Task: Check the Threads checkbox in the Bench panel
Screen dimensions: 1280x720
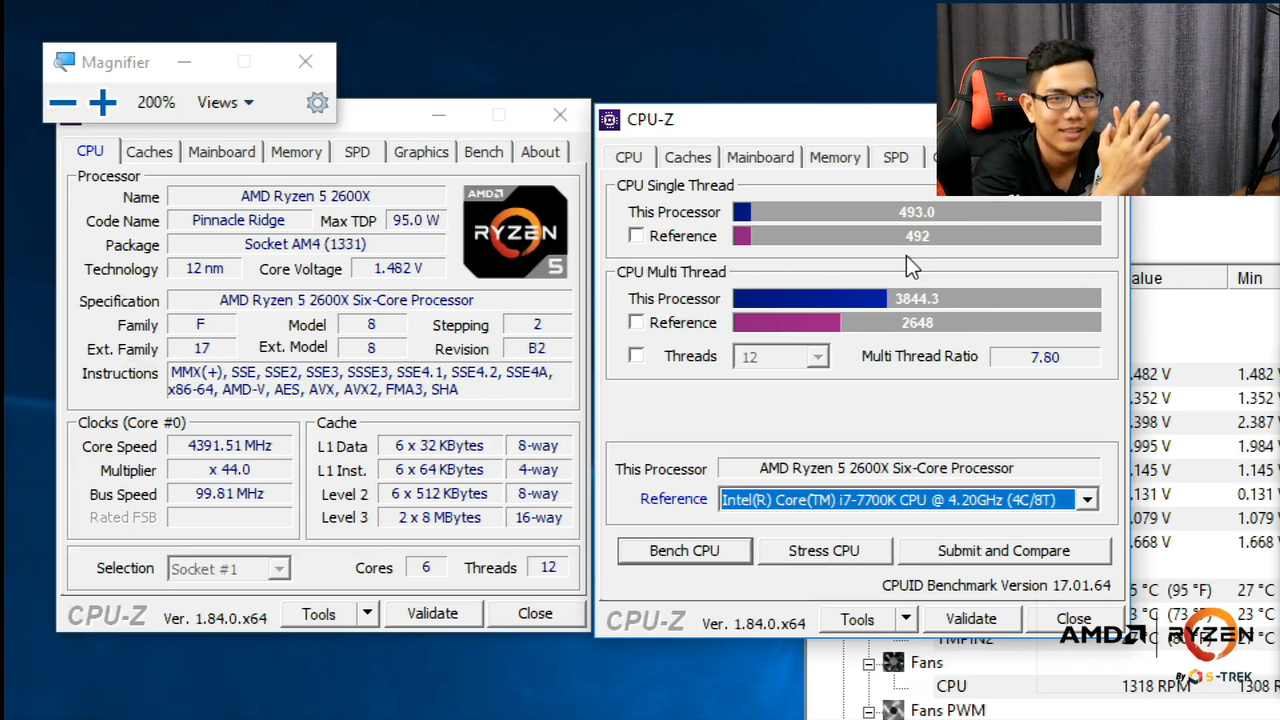Action: pos(637,356)
